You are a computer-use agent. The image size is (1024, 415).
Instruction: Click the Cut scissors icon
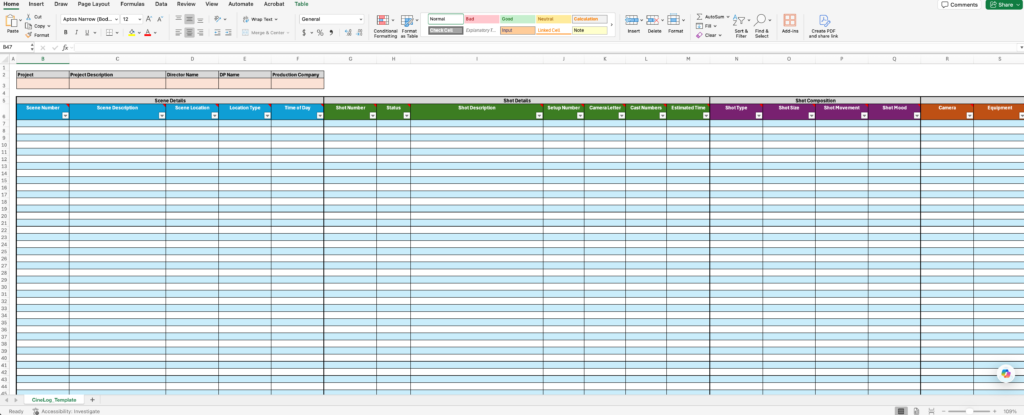29,17
